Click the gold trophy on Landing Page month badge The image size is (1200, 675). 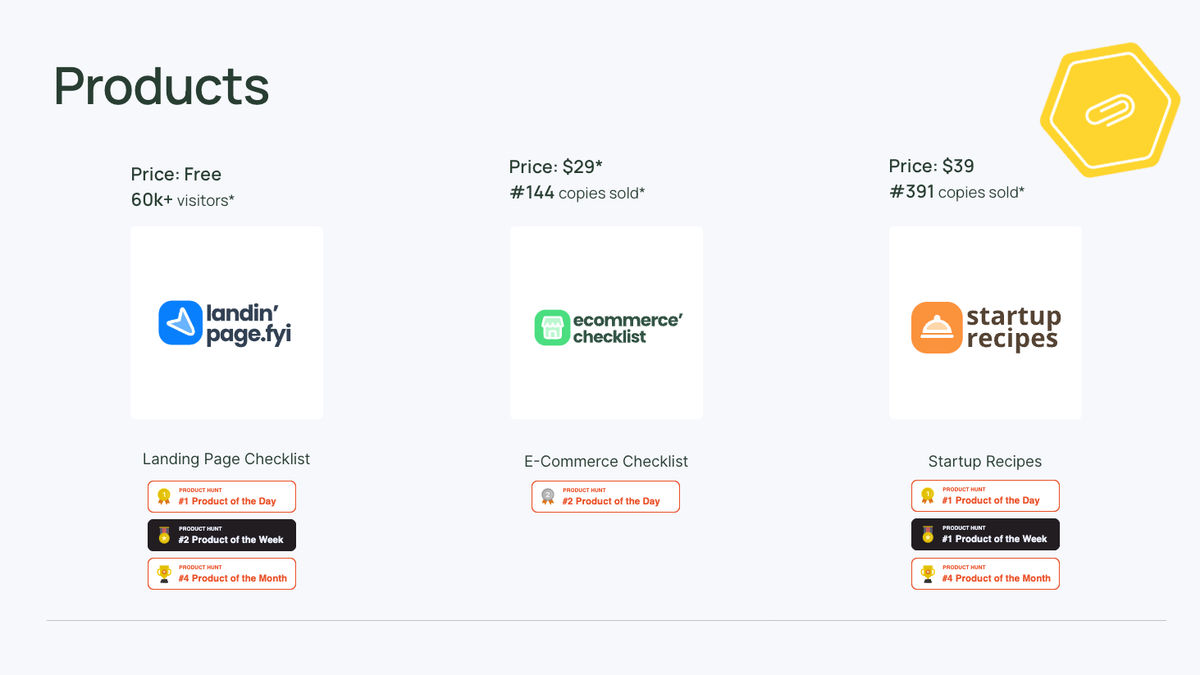point(164,573)
